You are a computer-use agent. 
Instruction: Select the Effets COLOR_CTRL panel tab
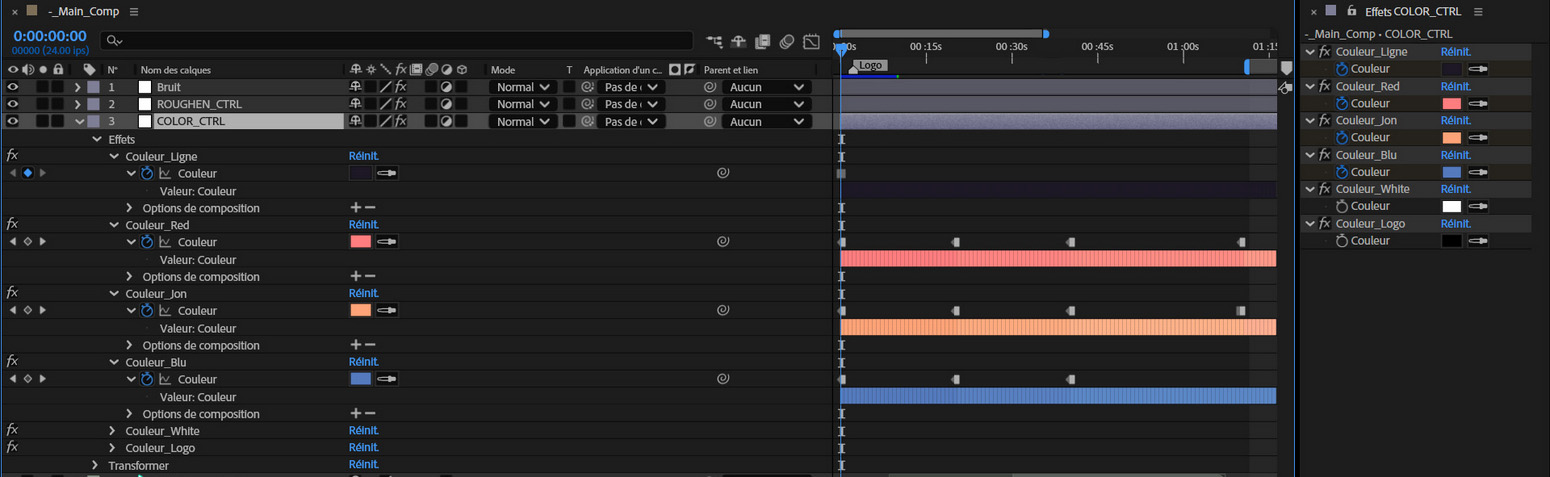pyautogui.click(x=1412, y=11)
